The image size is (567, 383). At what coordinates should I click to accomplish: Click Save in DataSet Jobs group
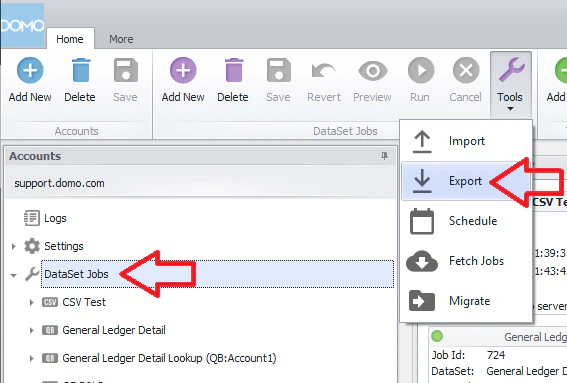coord(278,80)
